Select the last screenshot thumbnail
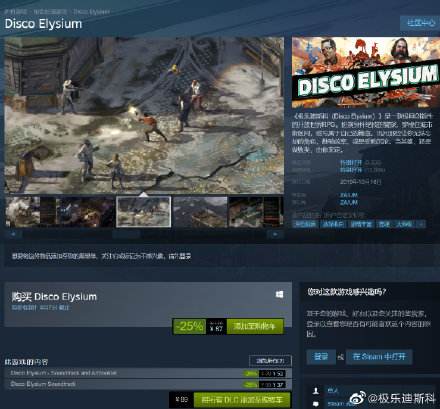The height and width of the screenshot is (409, 440). click(256, 212)
